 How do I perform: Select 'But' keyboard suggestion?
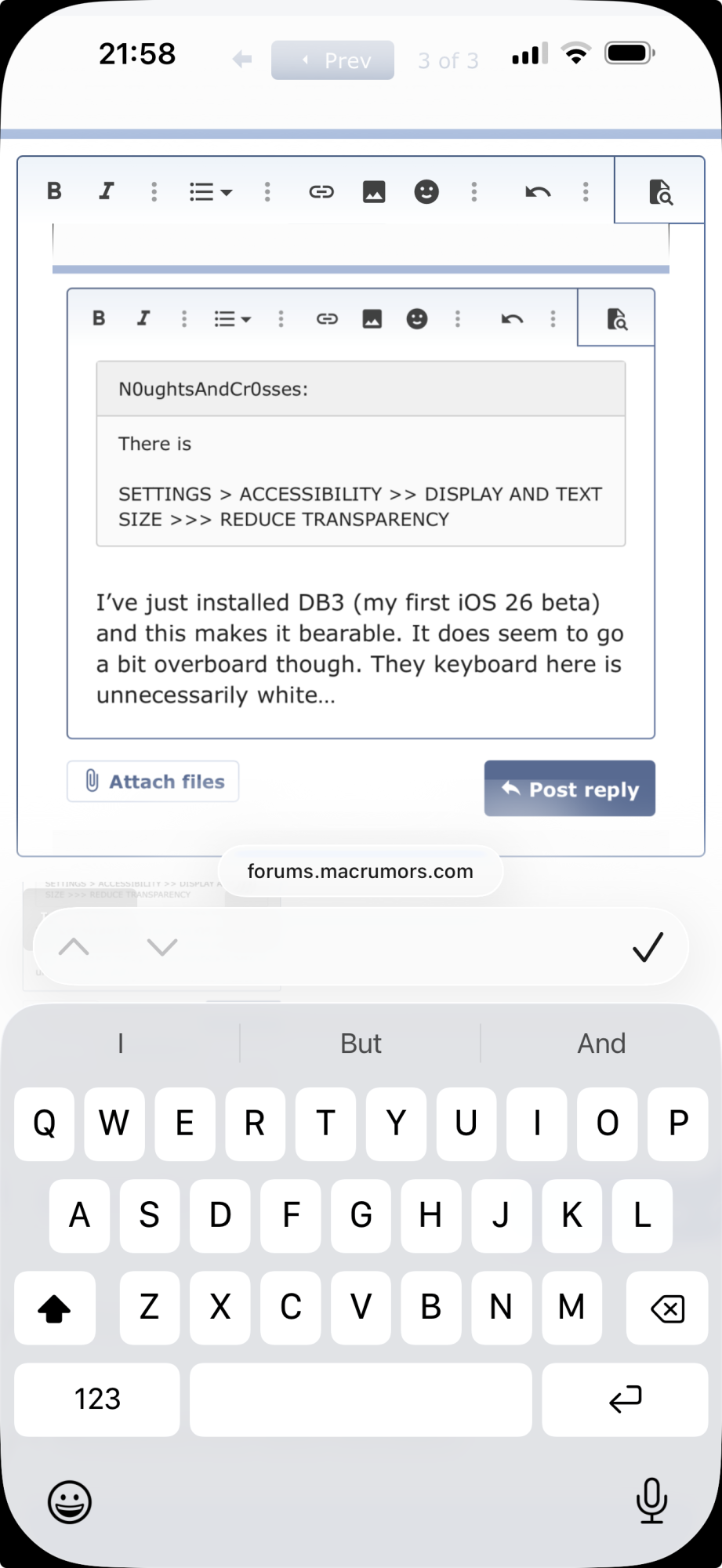(361, 1044)
